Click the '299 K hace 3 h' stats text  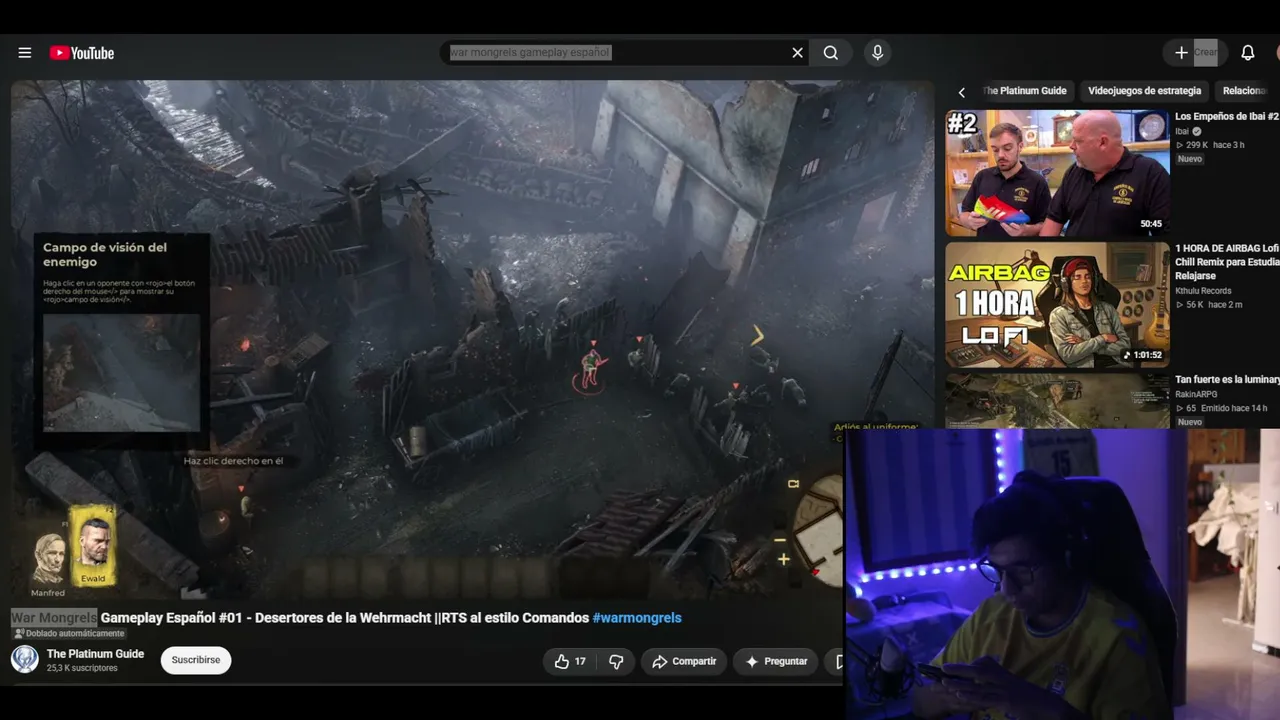click(1210, 145)
